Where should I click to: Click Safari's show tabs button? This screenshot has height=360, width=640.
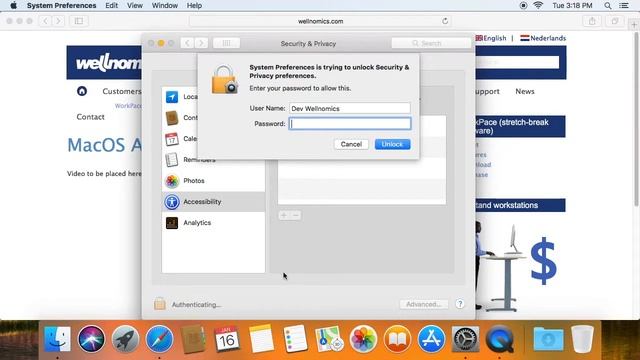615,21
